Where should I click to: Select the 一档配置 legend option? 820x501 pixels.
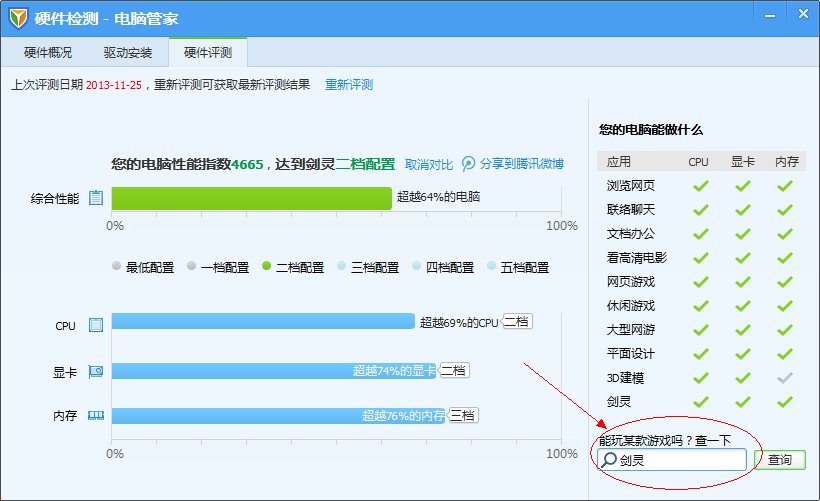218,267
